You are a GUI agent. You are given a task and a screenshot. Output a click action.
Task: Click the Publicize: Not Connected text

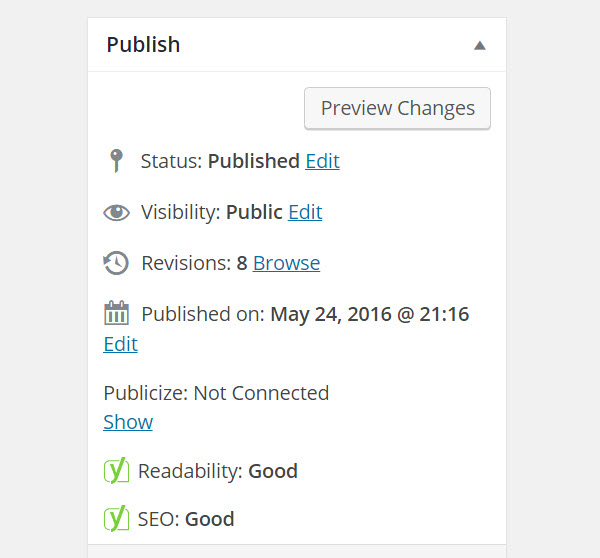pyautogui.click(x=216, y=393)
